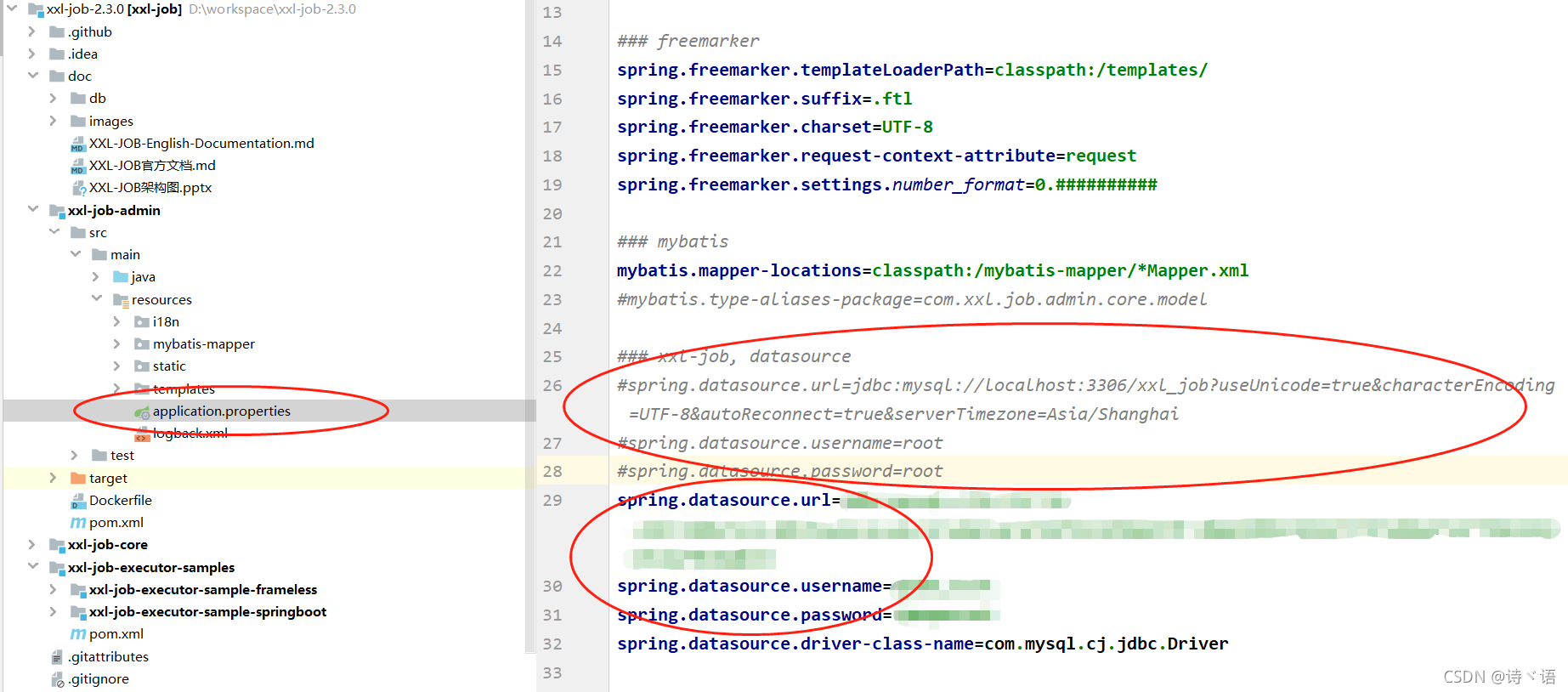Click the '#spring.datasource.username=root' comment
1568x692 pixels.
coord(779,443)
